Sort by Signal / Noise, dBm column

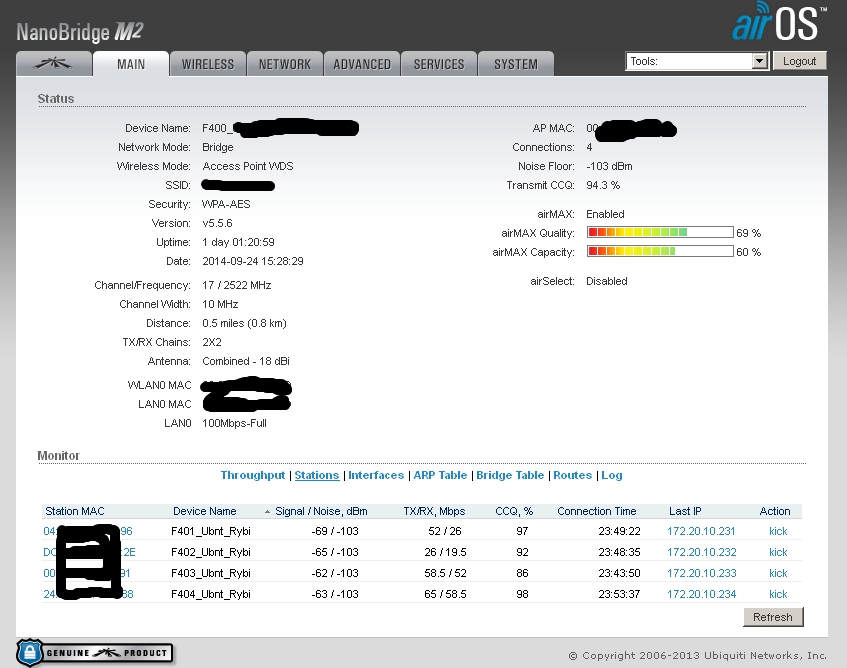click(321, 511)
